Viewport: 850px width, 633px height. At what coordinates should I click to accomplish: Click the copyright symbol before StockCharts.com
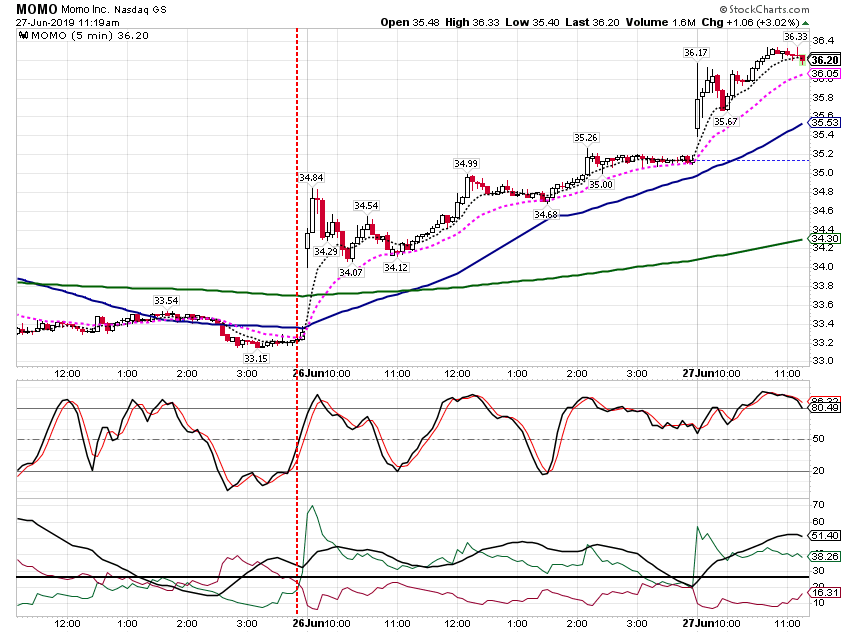pos(723,9)
